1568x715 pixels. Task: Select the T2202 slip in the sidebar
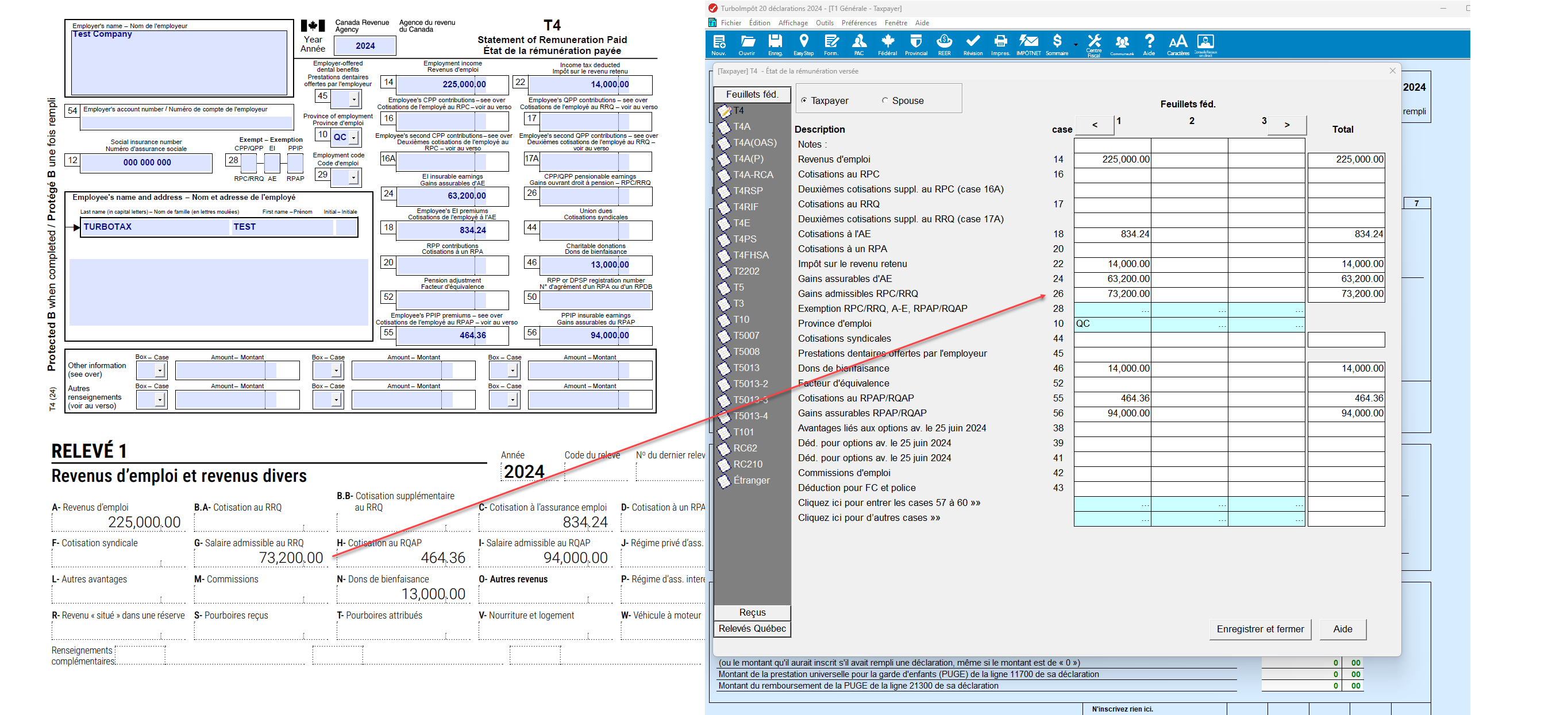(x=746, y=272)
